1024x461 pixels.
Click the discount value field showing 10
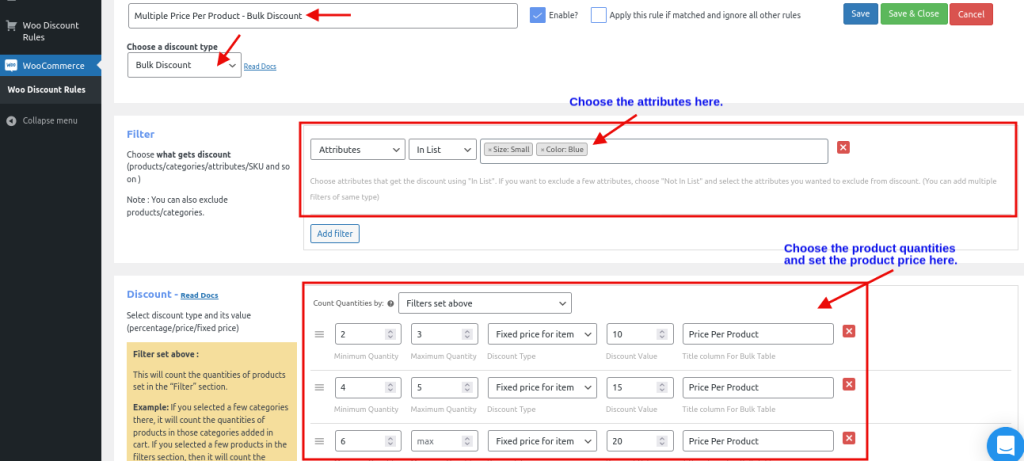[639, 334]
